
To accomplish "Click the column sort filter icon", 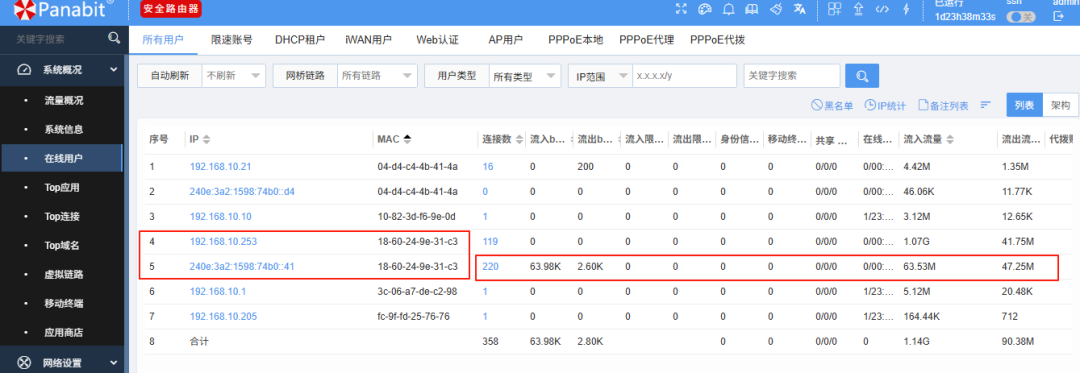I will 986,105.
